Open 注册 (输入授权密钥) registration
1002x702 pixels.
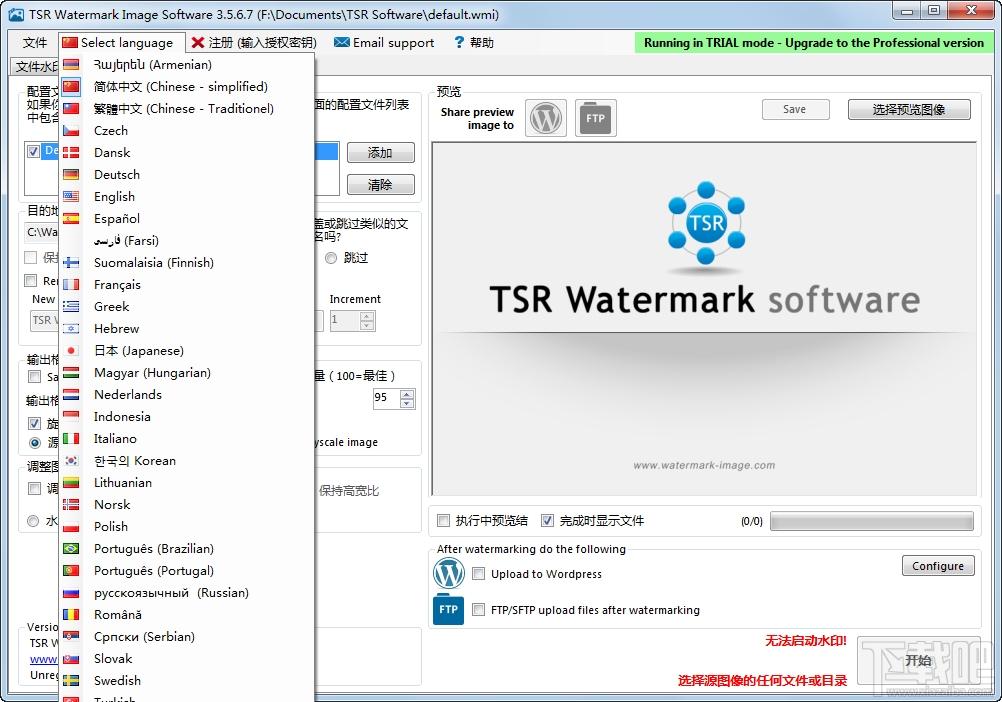coord(254,43)
